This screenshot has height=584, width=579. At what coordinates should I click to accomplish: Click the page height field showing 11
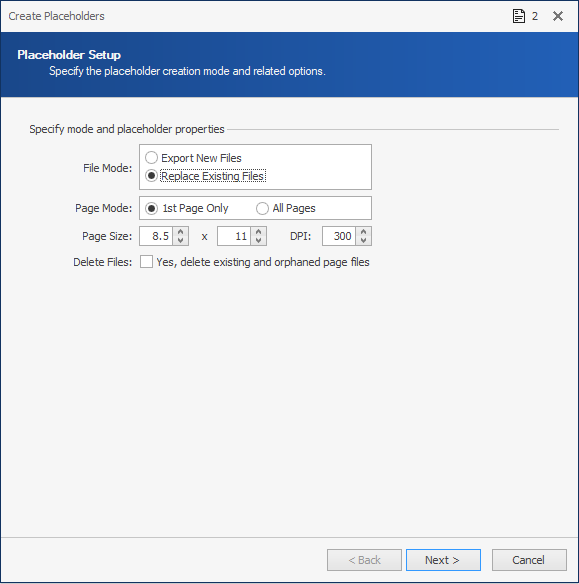pos(234,236)
